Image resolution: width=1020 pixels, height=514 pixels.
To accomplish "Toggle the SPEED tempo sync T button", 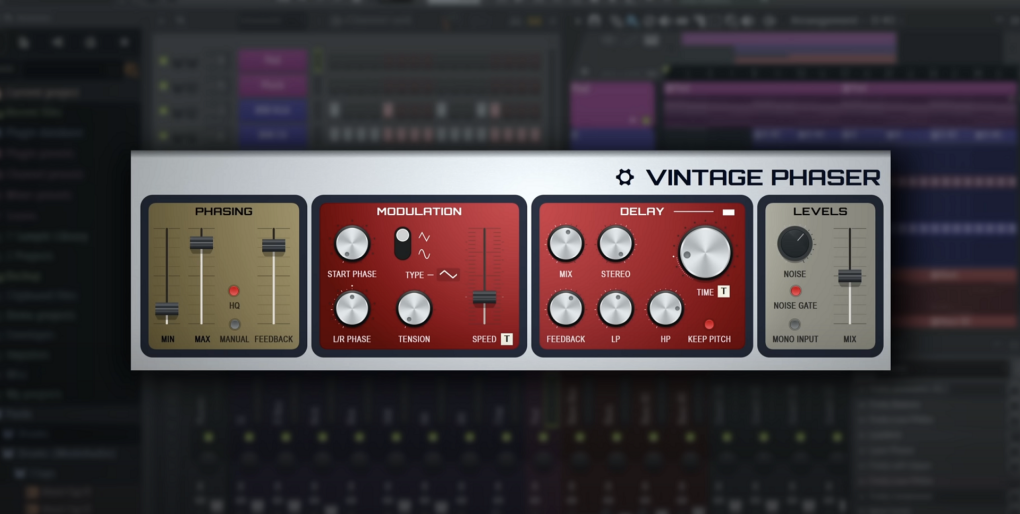I will [507, 338].
